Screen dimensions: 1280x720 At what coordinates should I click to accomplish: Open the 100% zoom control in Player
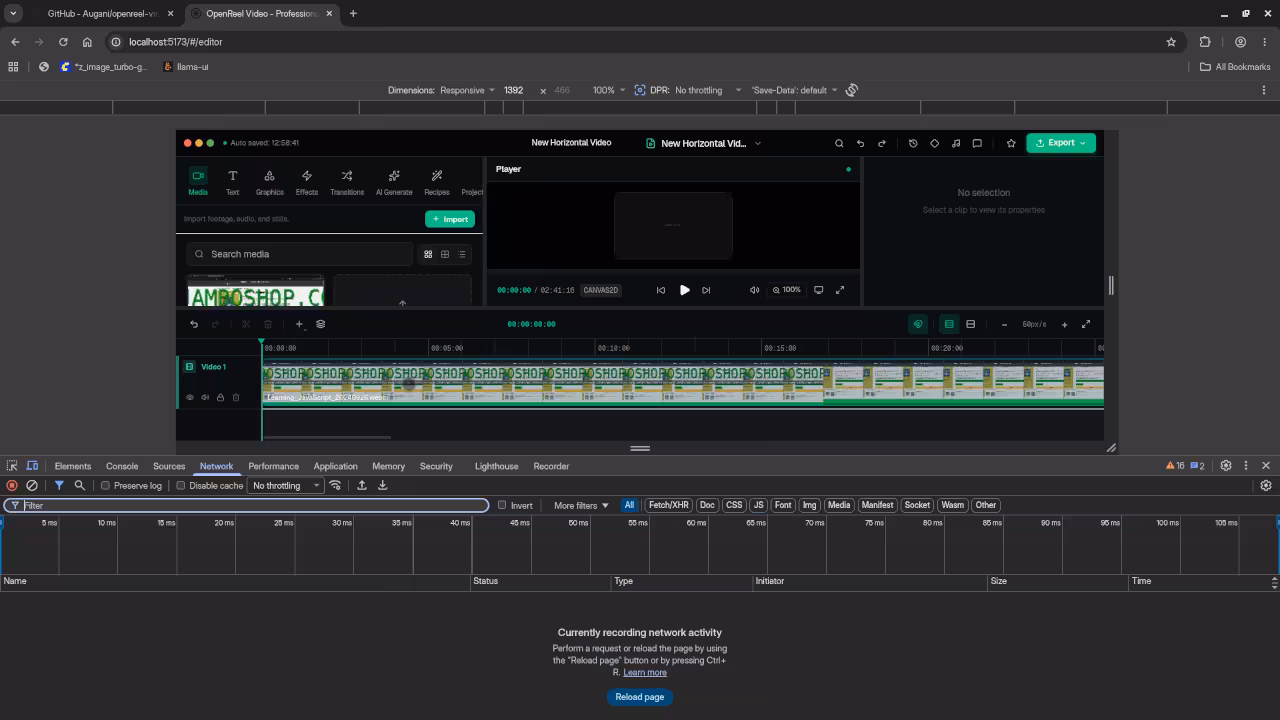786,290
